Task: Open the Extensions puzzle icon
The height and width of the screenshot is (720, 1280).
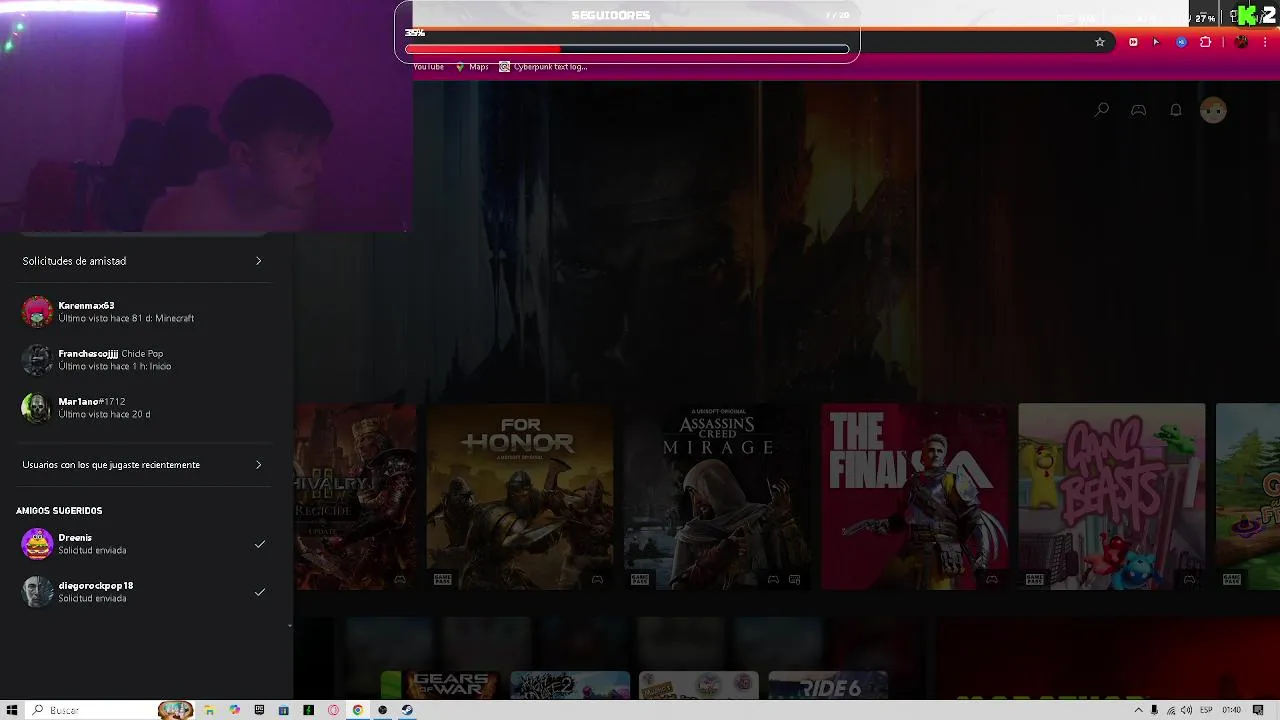Action: (1205, 42)
